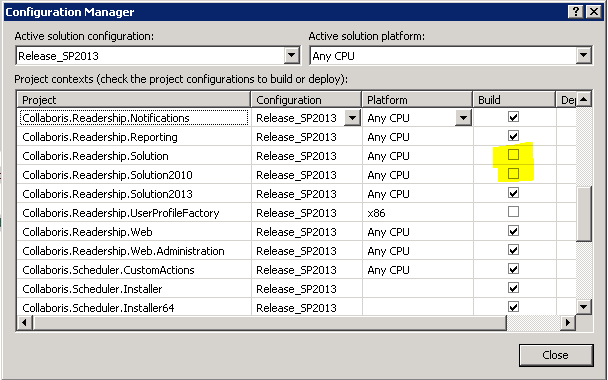This screenshot has height=380, width=608.
Task: Click Configuration cell for Collaboris.Readership.Web.Administration
Action: pyautogui.click(x=307, y=251)
